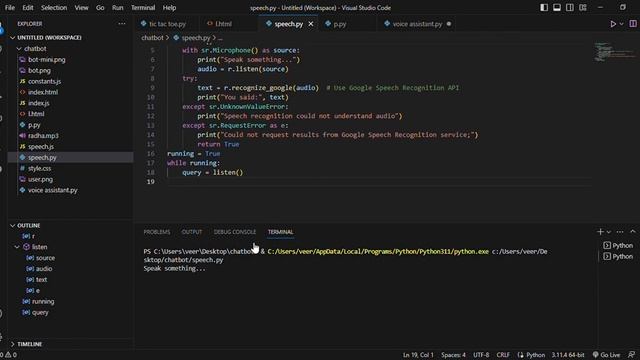The image size is (640, 360).
Task: Open terminal panel more actions ellipsis
Action: (x=620, y=232)
